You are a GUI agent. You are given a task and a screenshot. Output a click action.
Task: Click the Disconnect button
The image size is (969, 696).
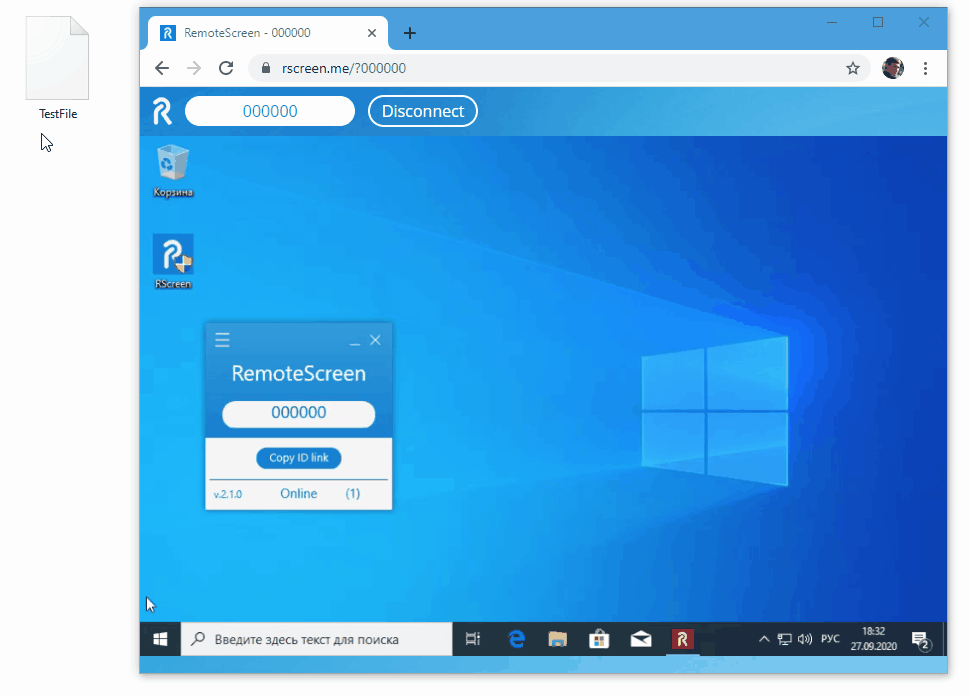pyautogui.click(x=422, y=110)
